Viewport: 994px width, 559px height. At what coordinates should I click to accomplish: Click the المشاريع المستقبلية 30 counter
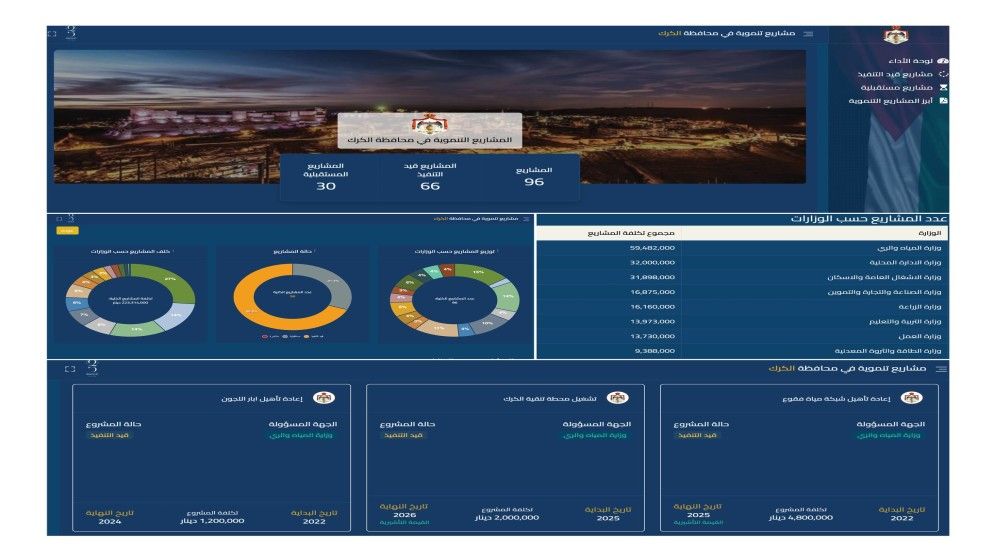pyautogui.click(x=326, y=176)
